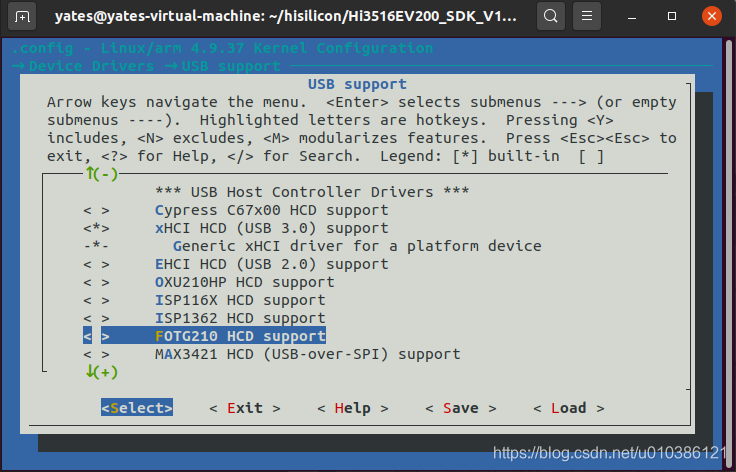Viewport: 736px width, 472px height.
Task: Toggle ISP116X HCD support checkbox
Action: [96, 300]
